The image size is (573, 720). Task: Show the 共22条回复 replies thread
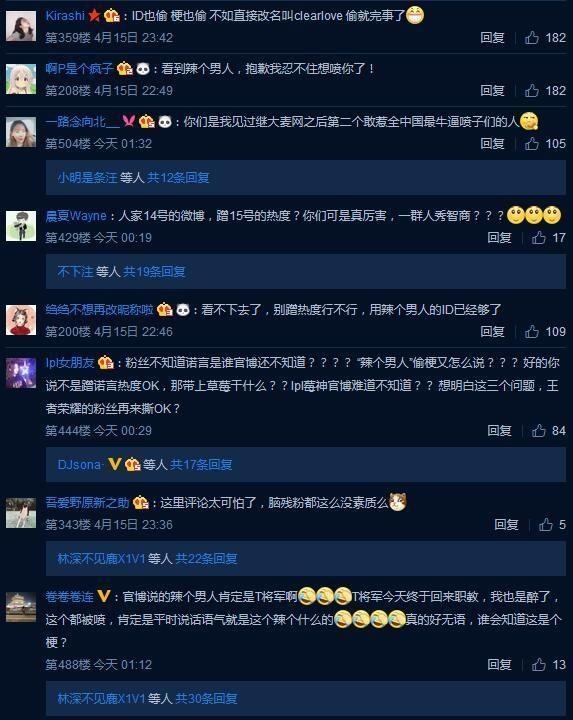tap(206, 558)
